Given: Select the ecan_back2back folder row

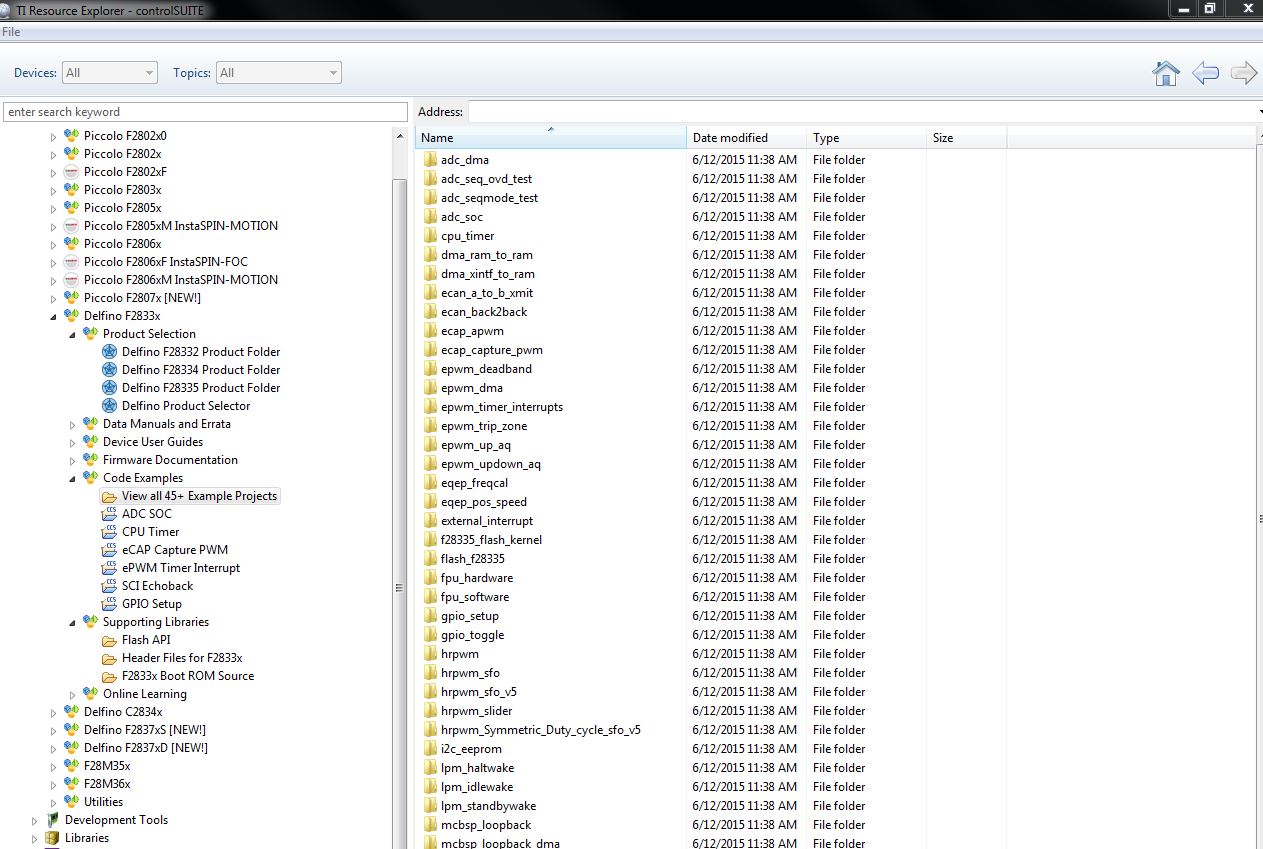Looking at the screenshot, I should click(x=484, y=312).
